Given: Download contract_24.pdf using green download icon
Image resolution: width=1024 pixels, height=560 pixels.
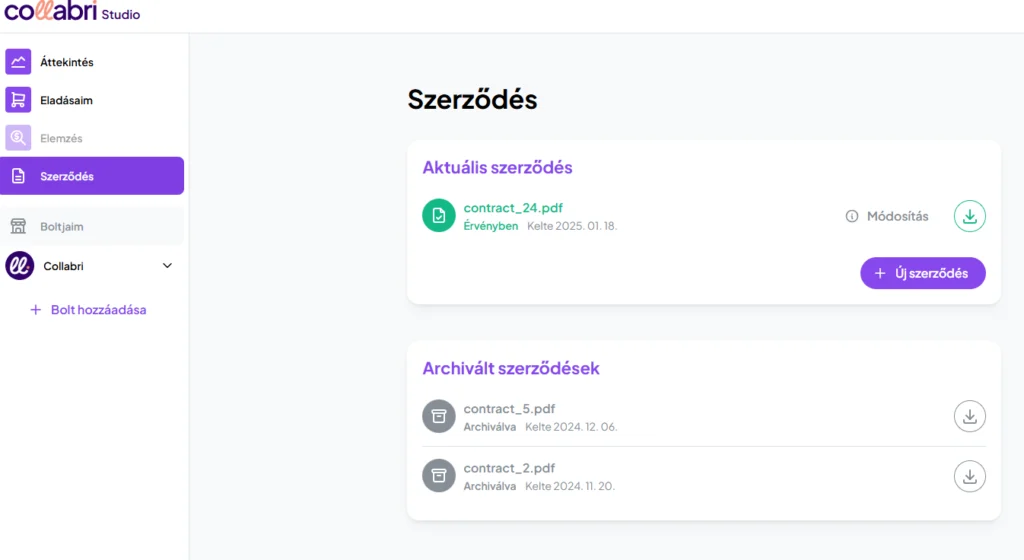Looking at the screenshot, I should click(x=969, y=216).
